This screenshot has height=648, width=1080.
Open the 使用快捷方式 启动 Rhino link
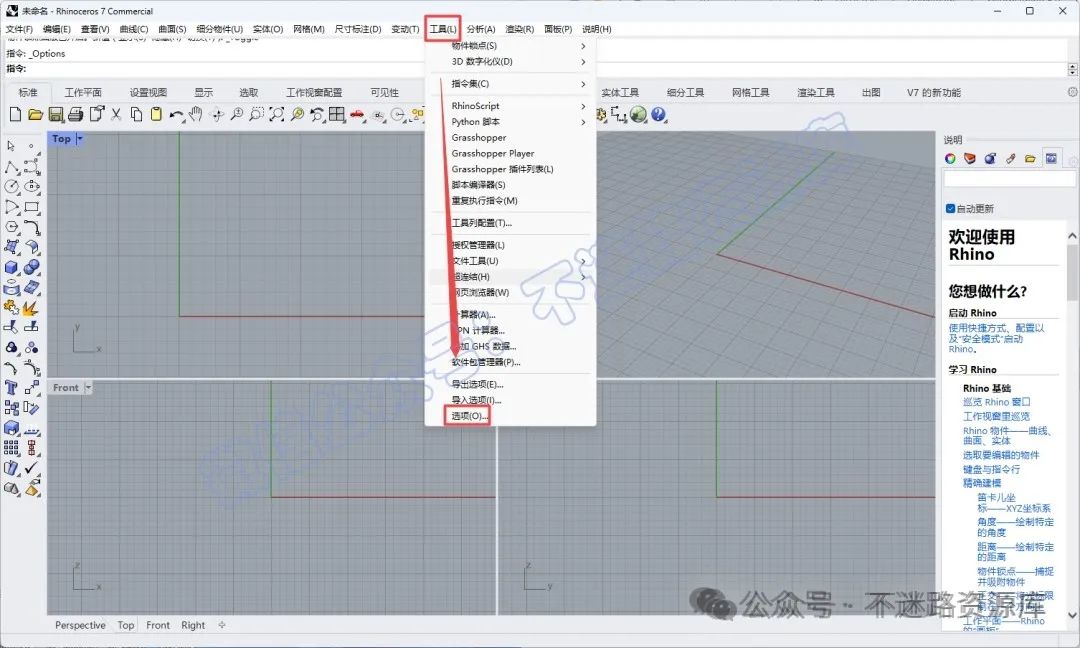point(996,339)
